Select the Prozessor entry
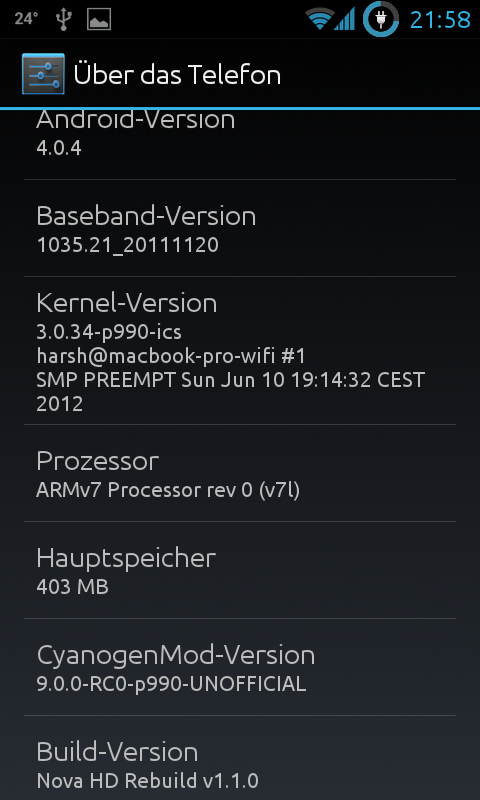The height and width of the screenshot is (800, 480). [240, 473]
